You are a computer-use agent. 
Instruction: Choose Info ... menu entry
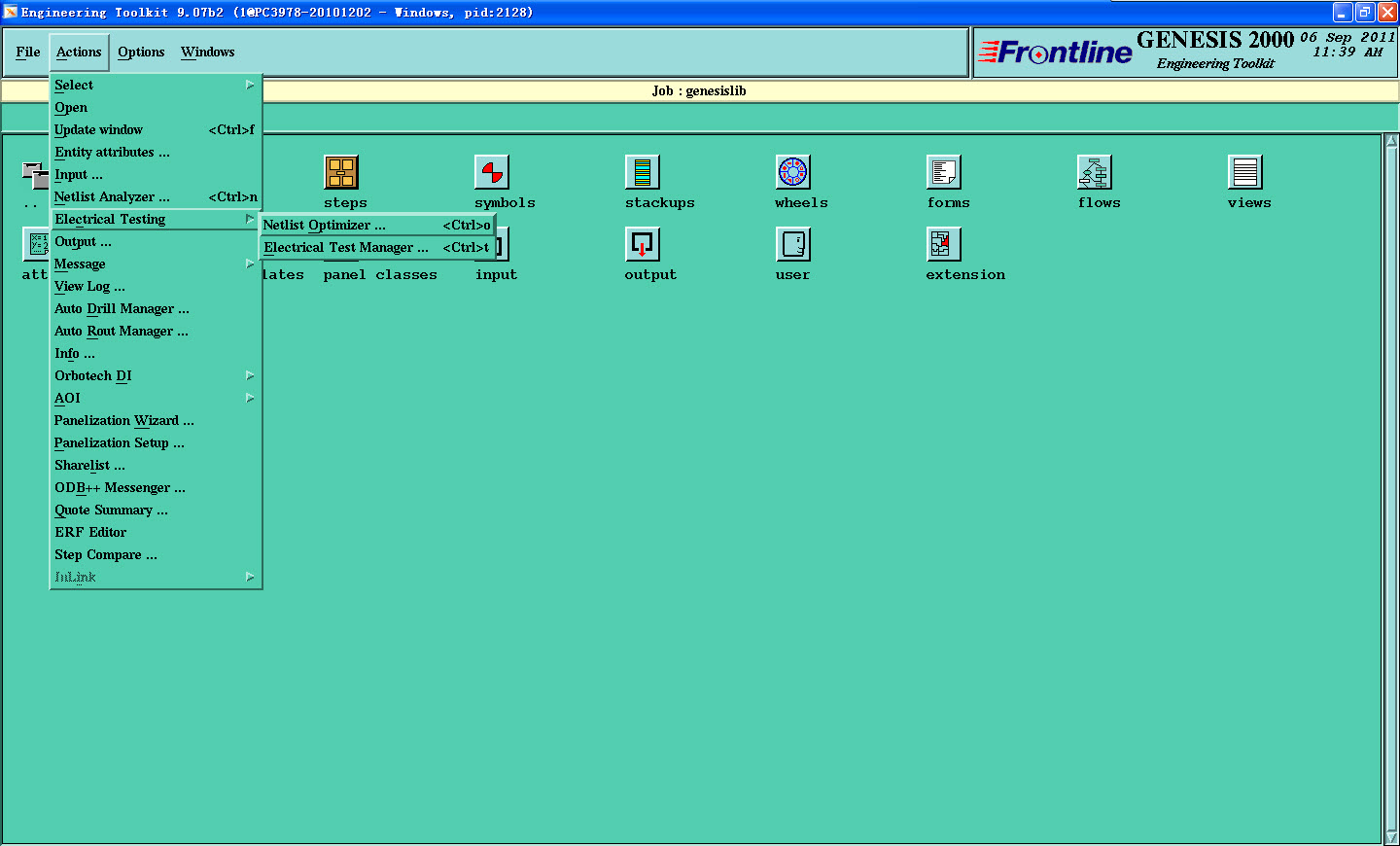click(156, 353)
